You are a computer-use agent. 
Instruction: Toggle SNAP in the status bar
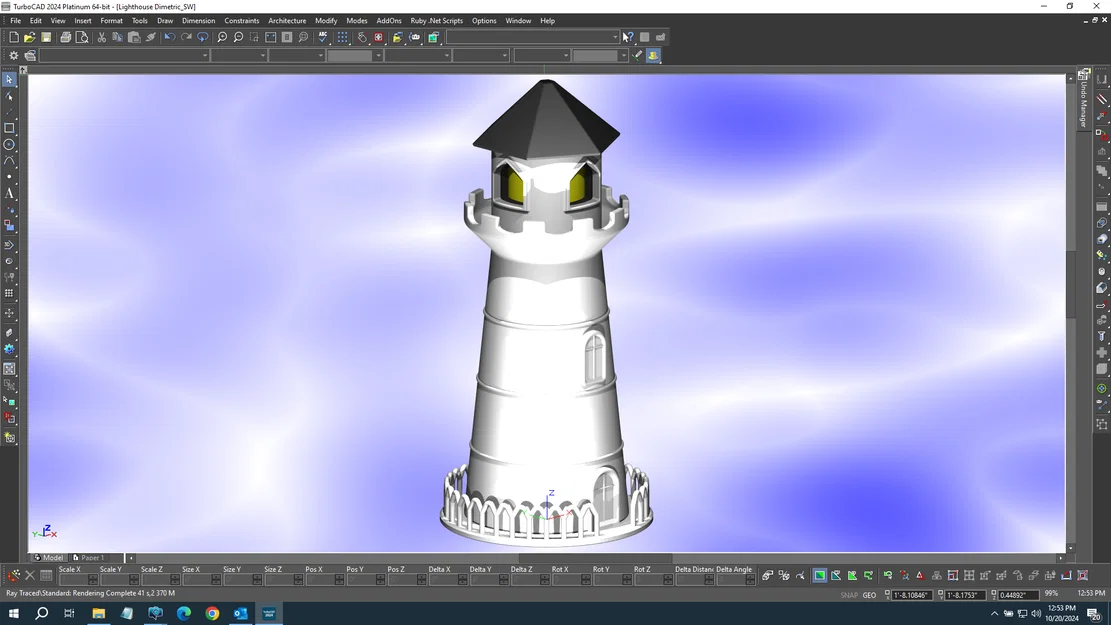click(848, 594)
